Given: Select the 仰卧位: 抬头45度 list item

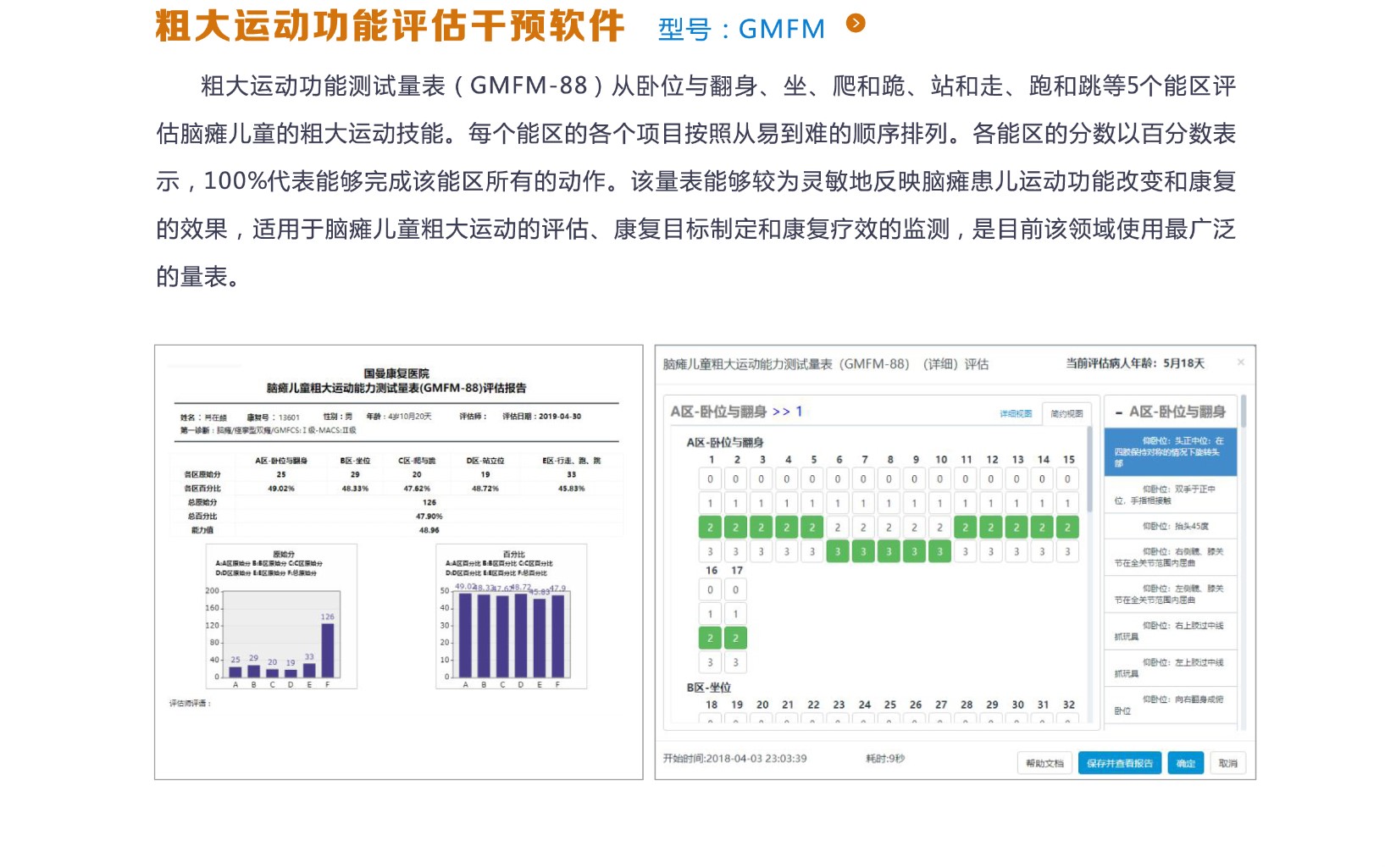Looking at the screenshot, I should click(1171, 527).
